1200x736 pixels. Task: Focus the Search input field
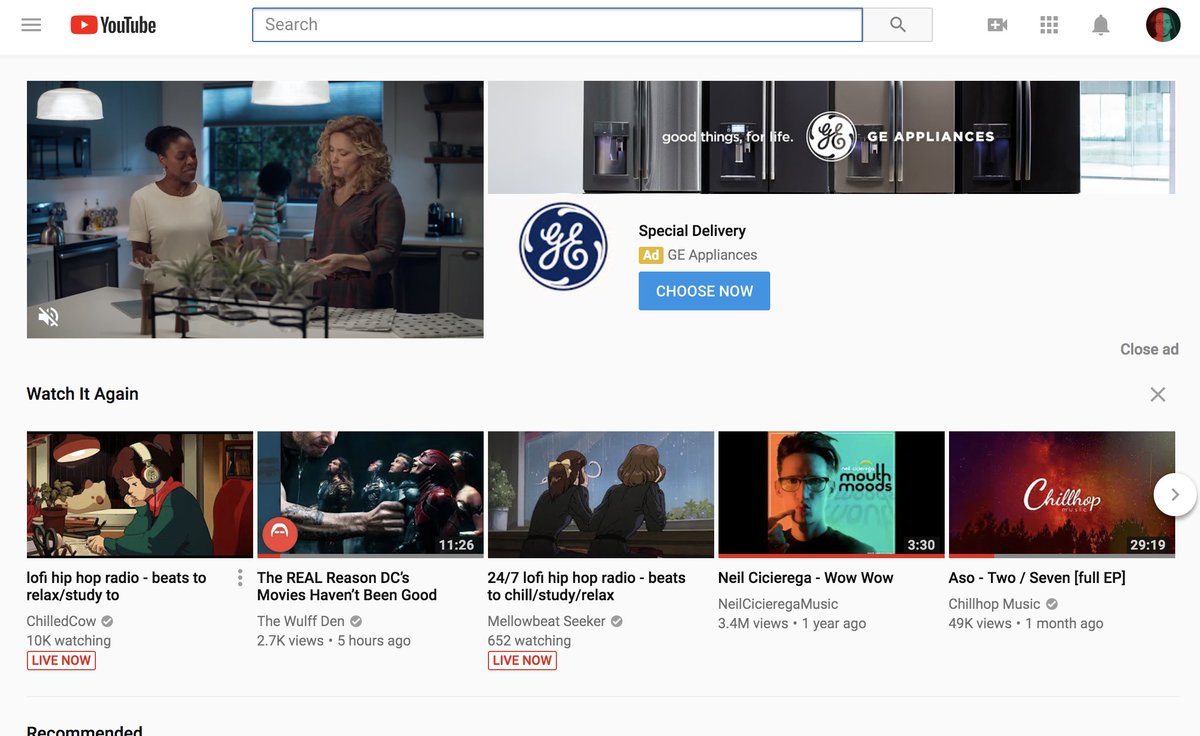pyautogui.click(x=557, y=25)
